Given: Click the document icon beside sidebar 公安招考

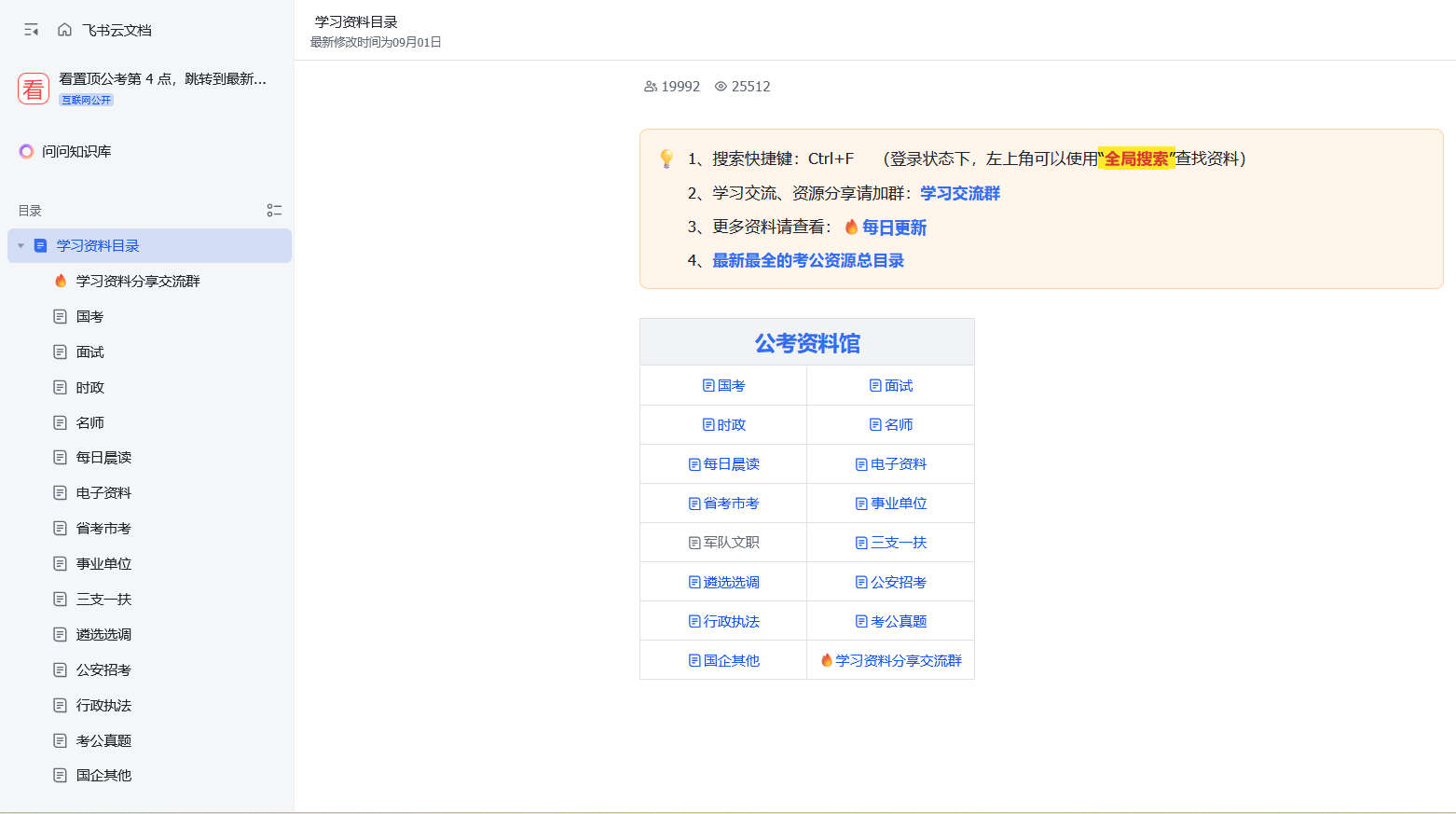Looking at the screenshot, I should [60, 670].
